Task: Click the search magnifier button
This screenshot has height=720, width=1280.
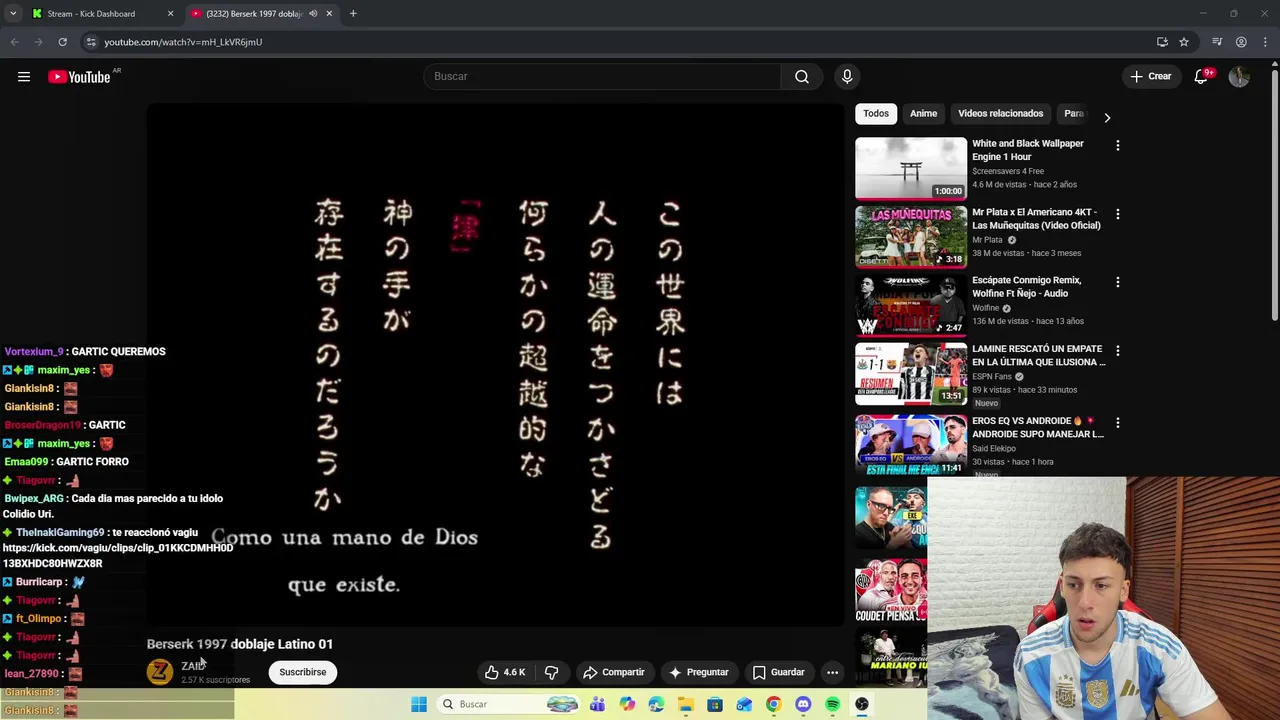Action: [802, 76]
